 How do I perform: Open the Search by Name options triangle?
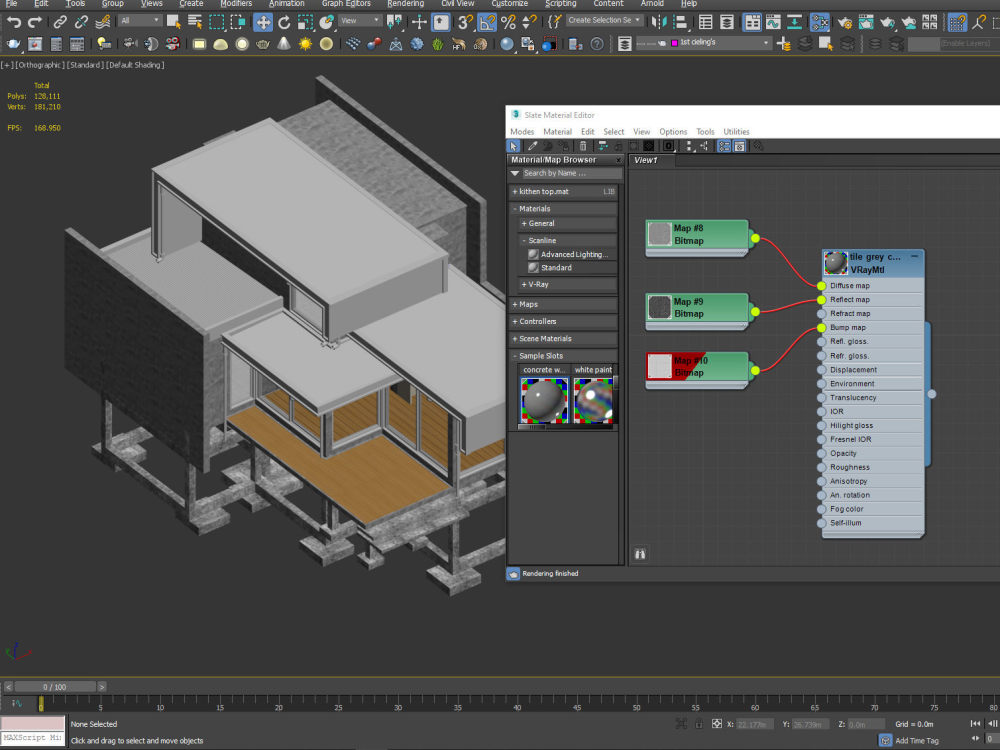(515, 173)
